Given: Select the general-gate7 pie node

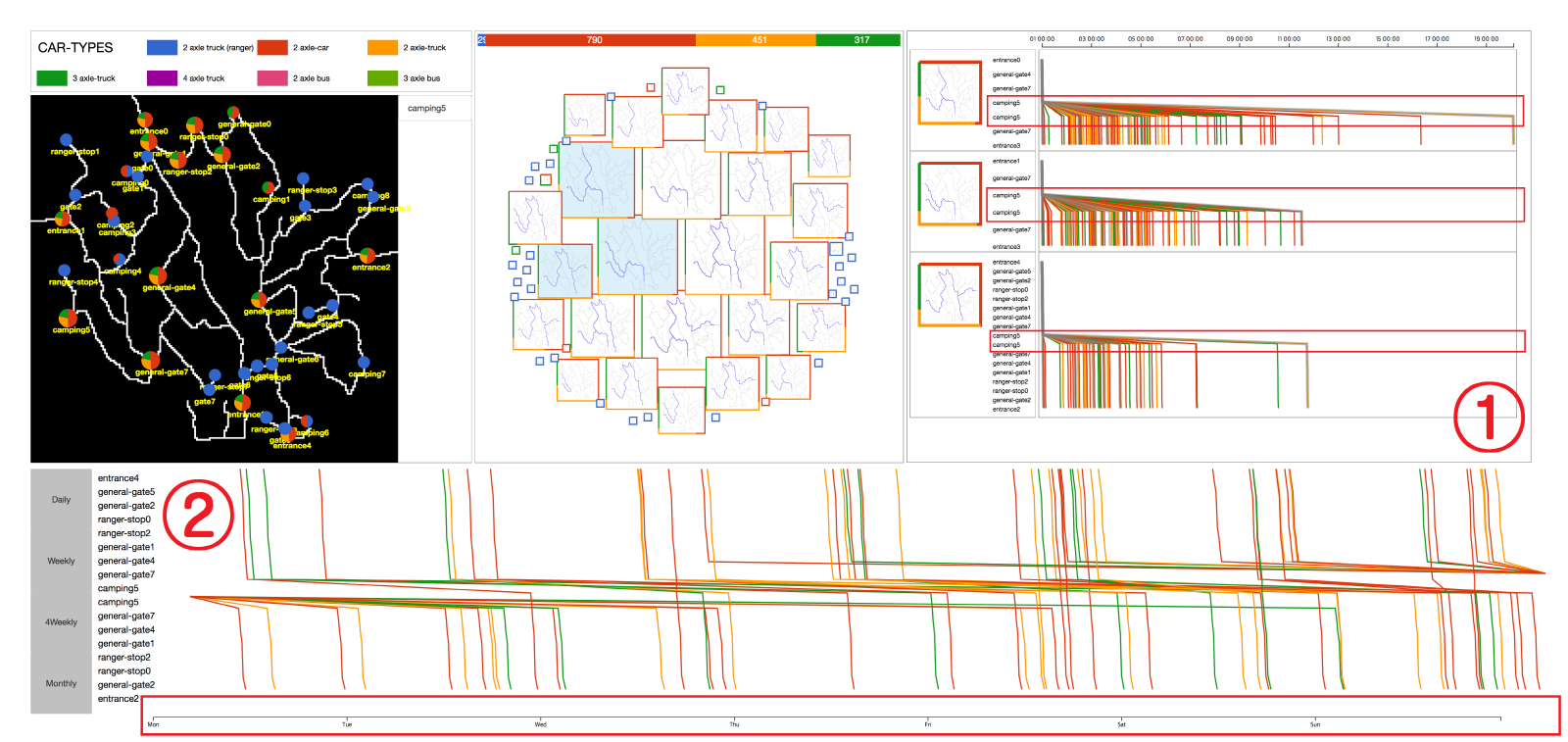Looking at the screenshot, I should (150, 360).
